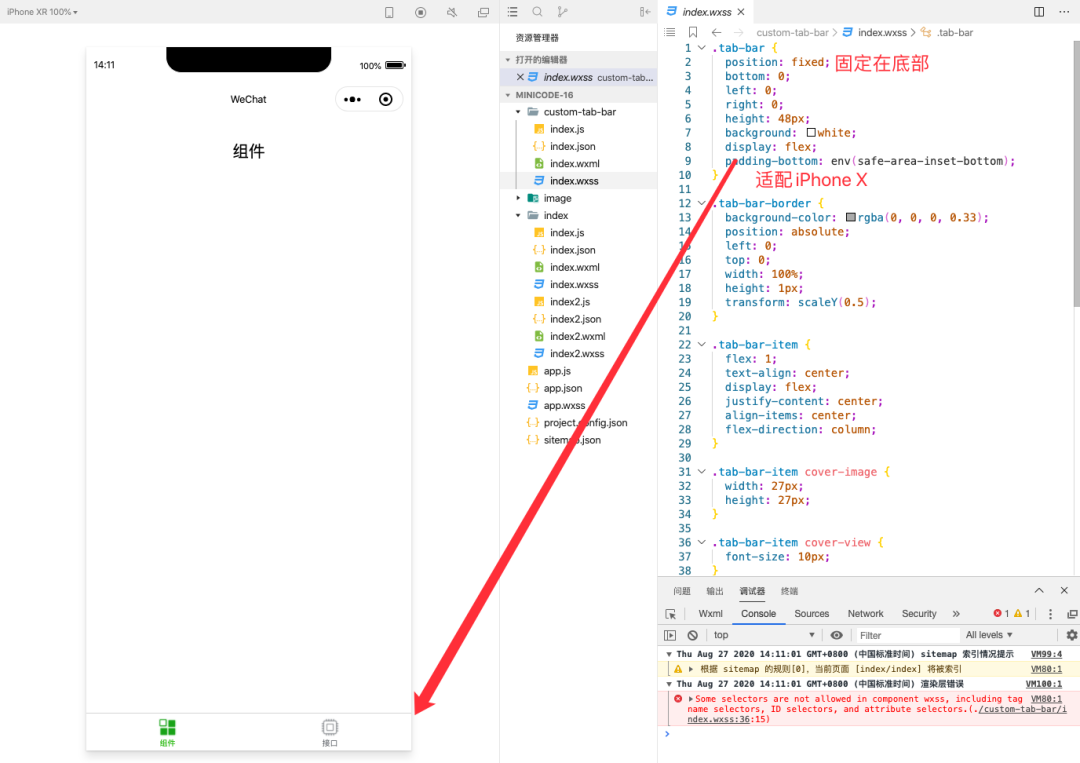This screenshot has width=1080, height=763.
Task: Open the Wxml devtools tab
Action: pyautogui.click(x=710, y=614)
